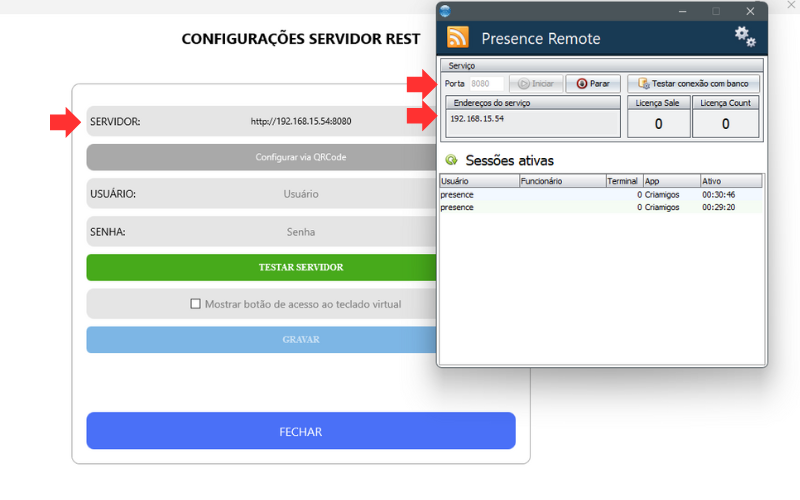Click the orange RSS feed logo icon
This screenshot has width=800, height=500.
pyautogui.click(x=458, y=37)
